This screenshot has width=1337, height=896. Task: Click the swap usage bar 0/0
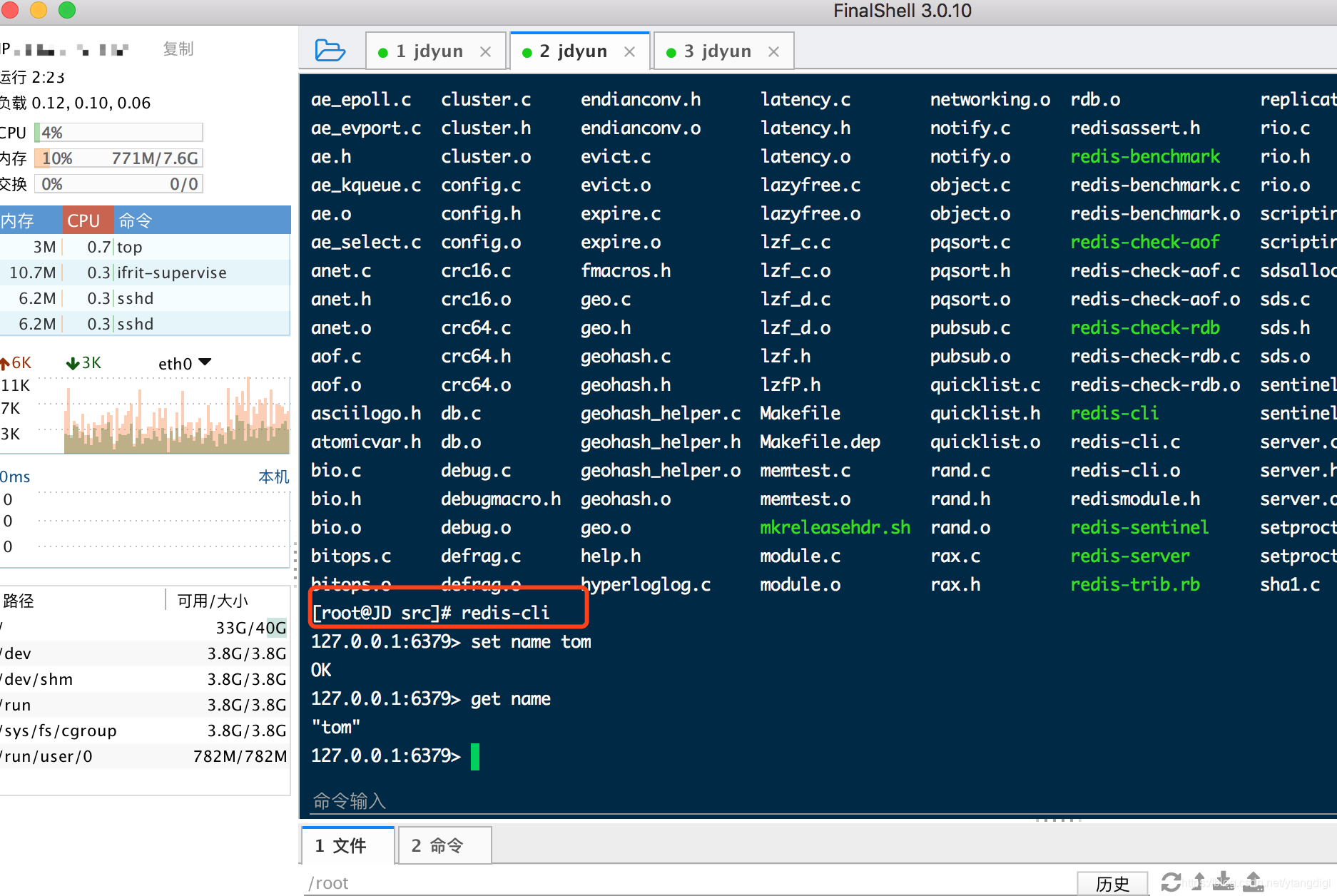click(118, 184)
